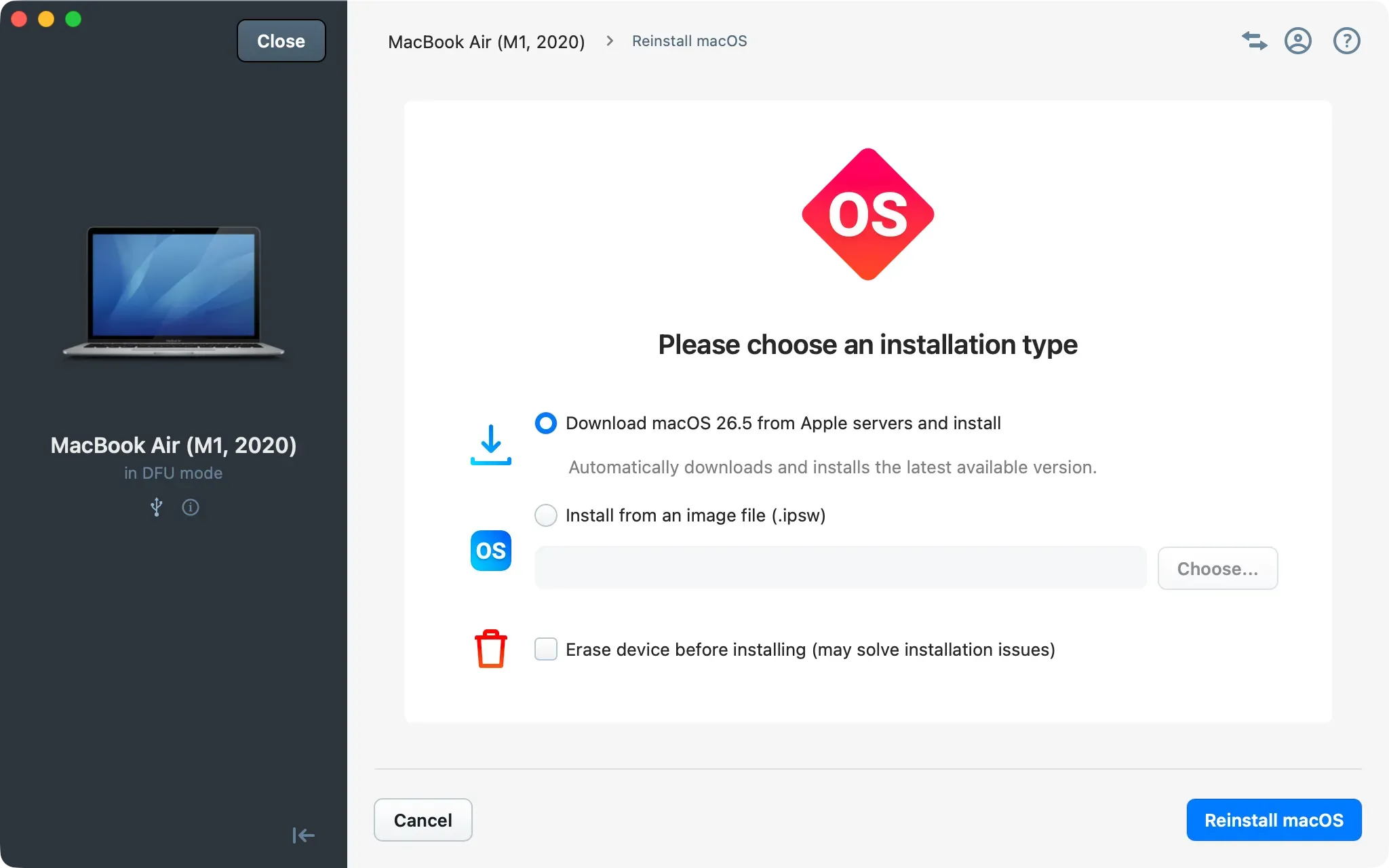Open the transfers activity arrows icon
Screen dimensions: 1389x868
point(1254,41)
